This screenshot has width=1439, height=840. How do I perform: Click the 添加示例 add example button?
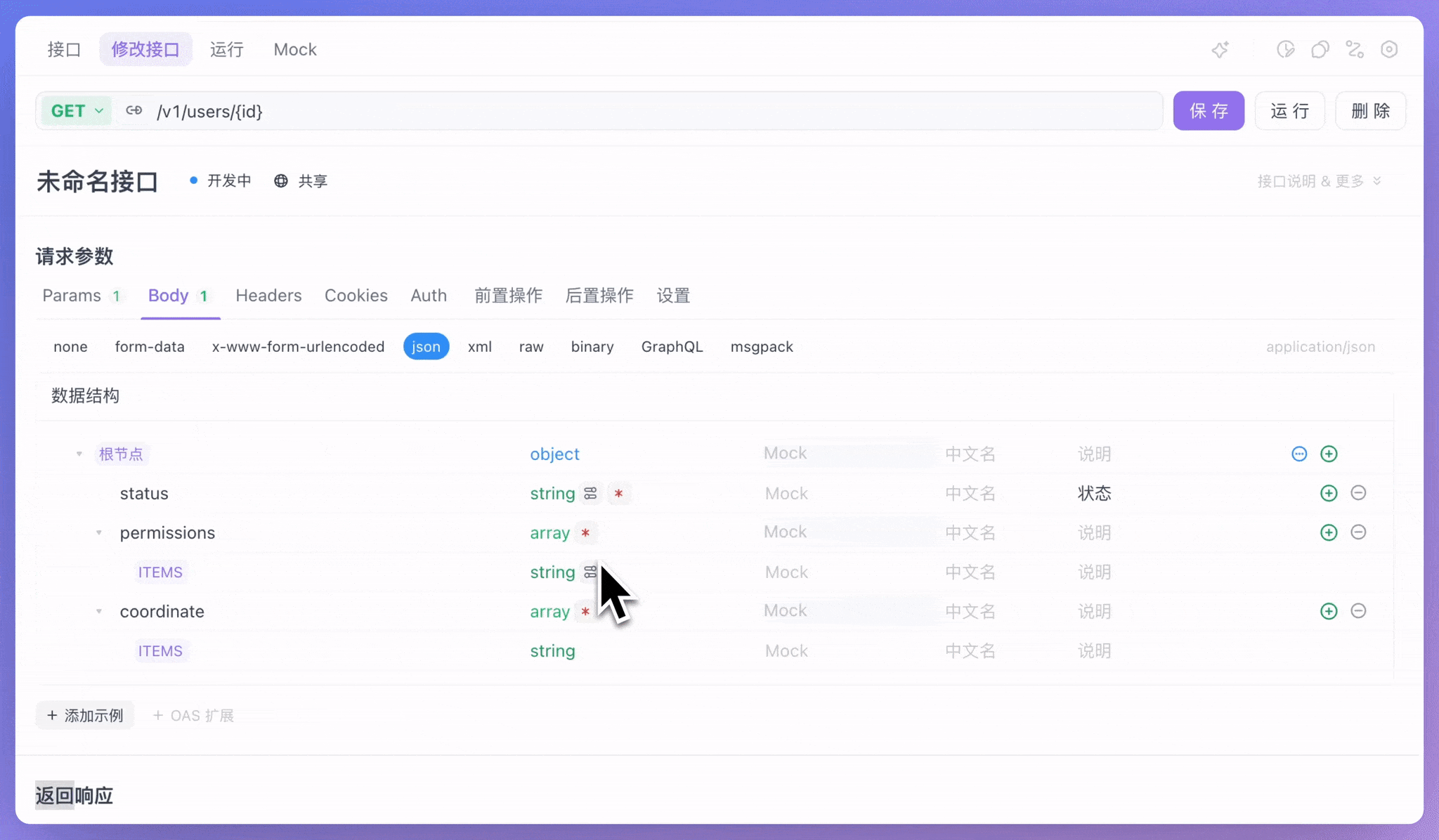[x=85, y=716]
